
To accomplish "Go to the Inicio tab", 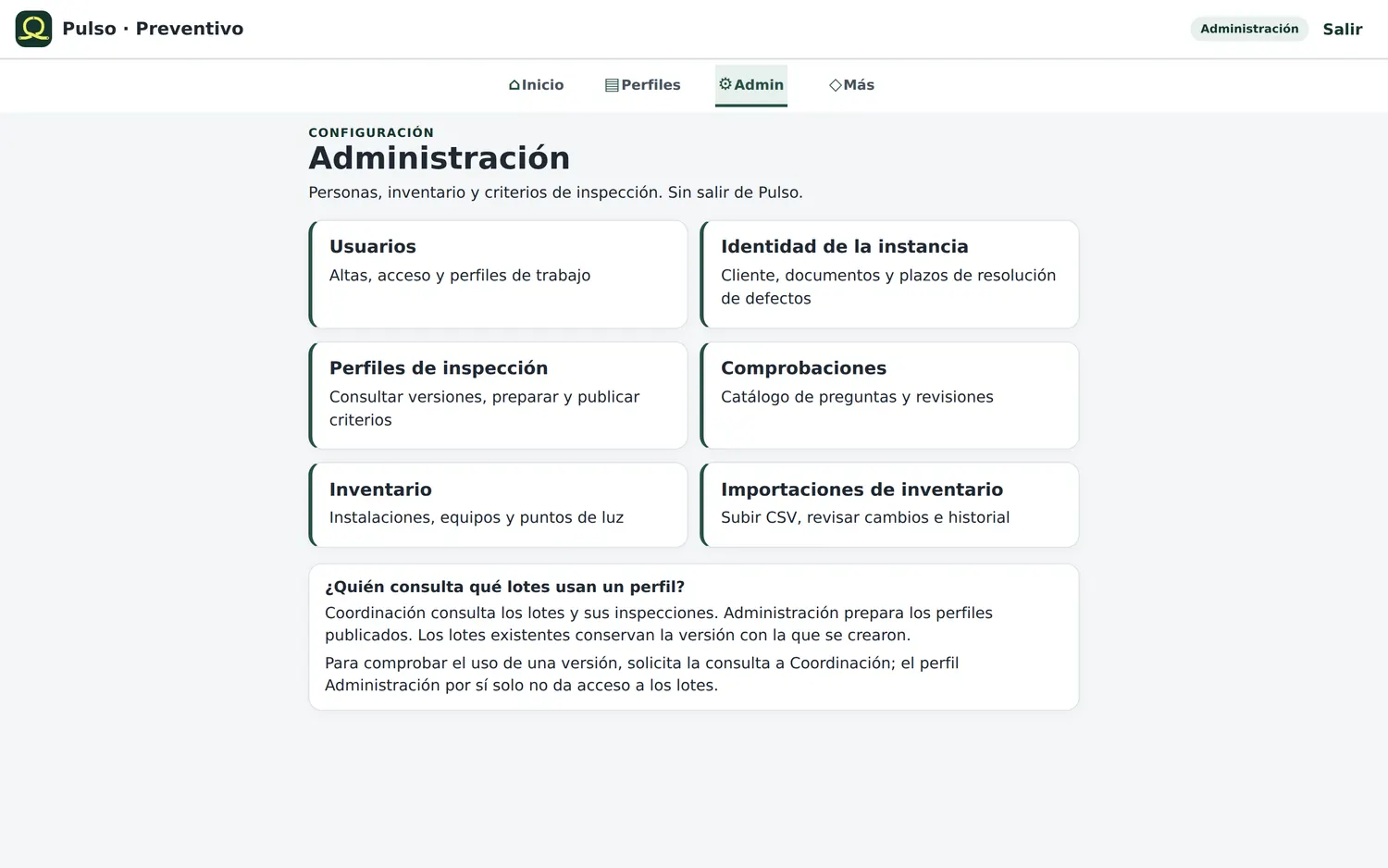I will point(536,85).
